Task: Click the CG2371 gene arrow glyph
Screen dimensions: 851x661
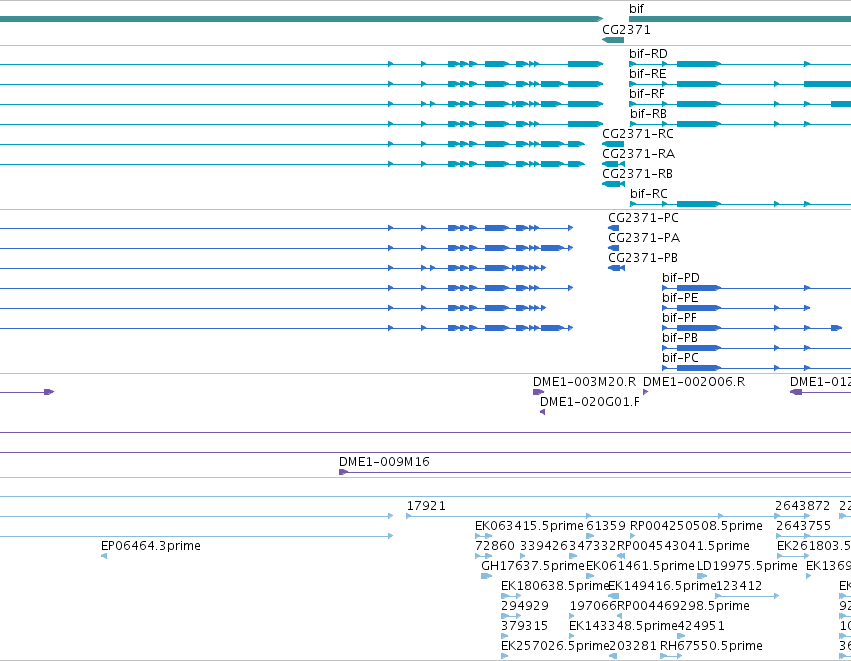Action: 613,40
